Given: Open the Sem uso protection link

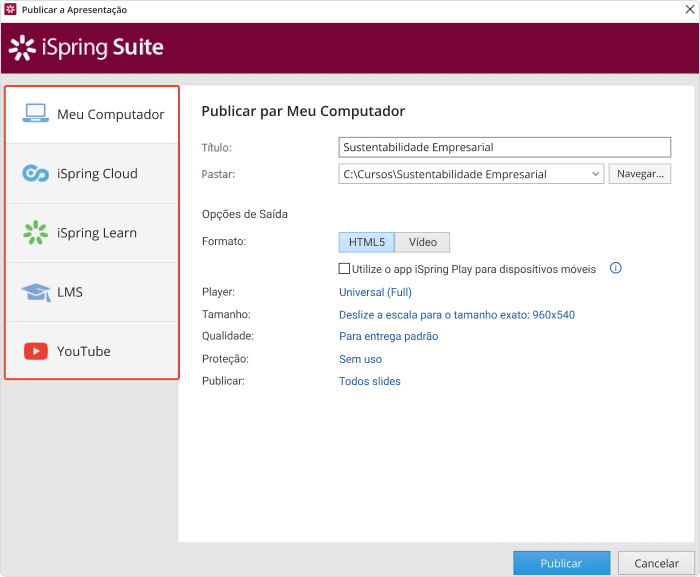Looking at the screenshot, I should [x=360, y=359].
